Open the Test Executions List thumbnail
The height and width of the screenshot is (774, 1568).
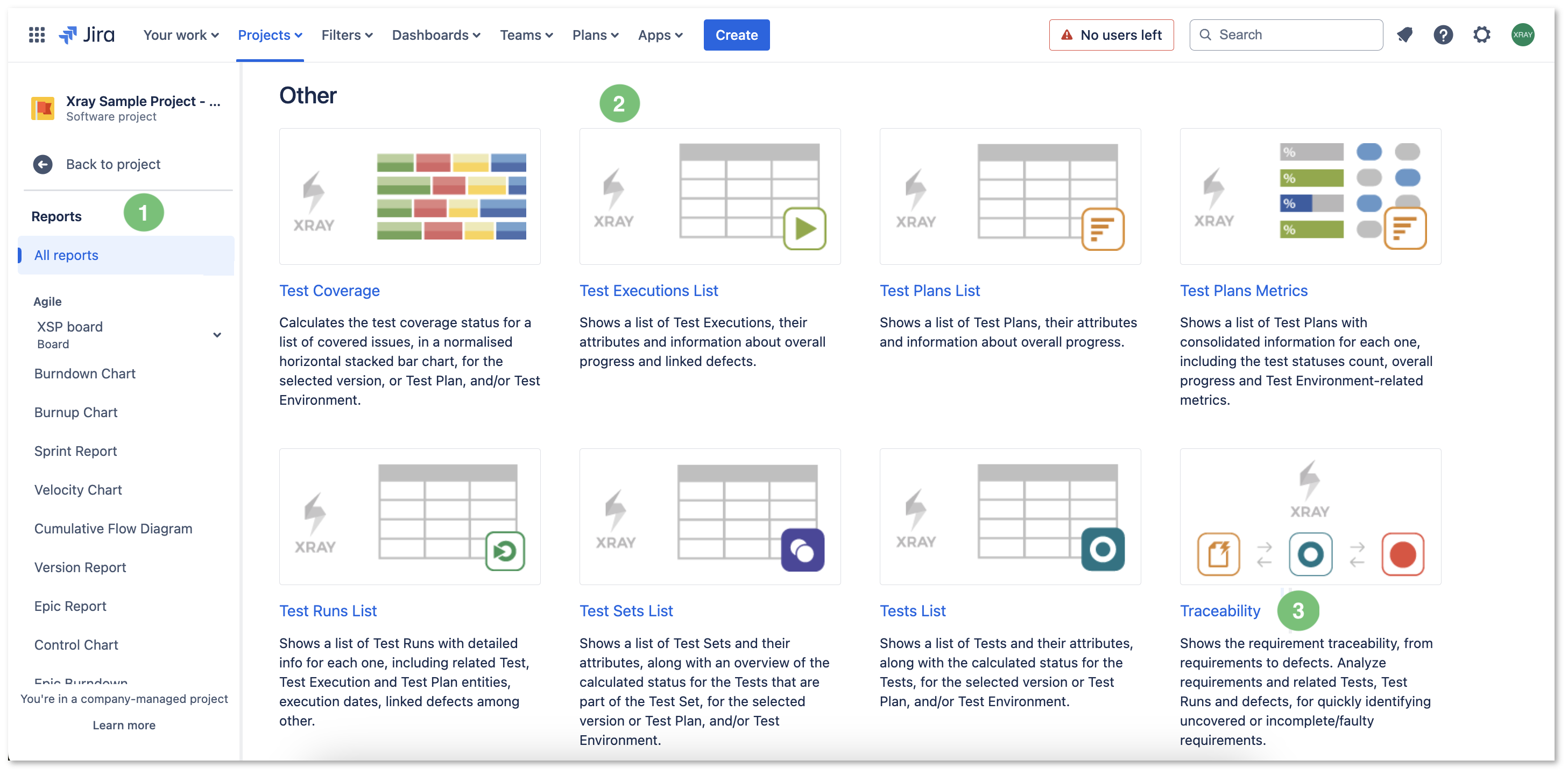(710, 196)
